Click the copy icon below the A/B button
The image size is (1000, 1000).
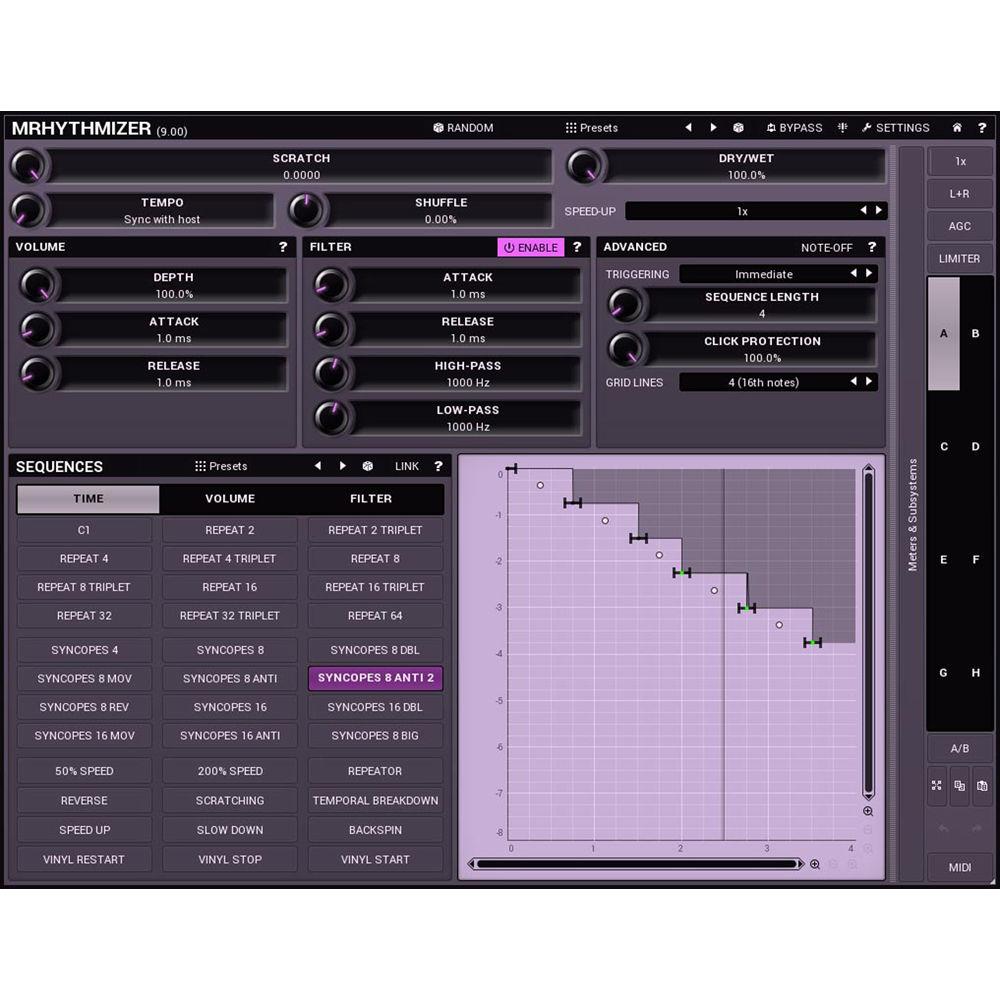click(x=959, y=787)
